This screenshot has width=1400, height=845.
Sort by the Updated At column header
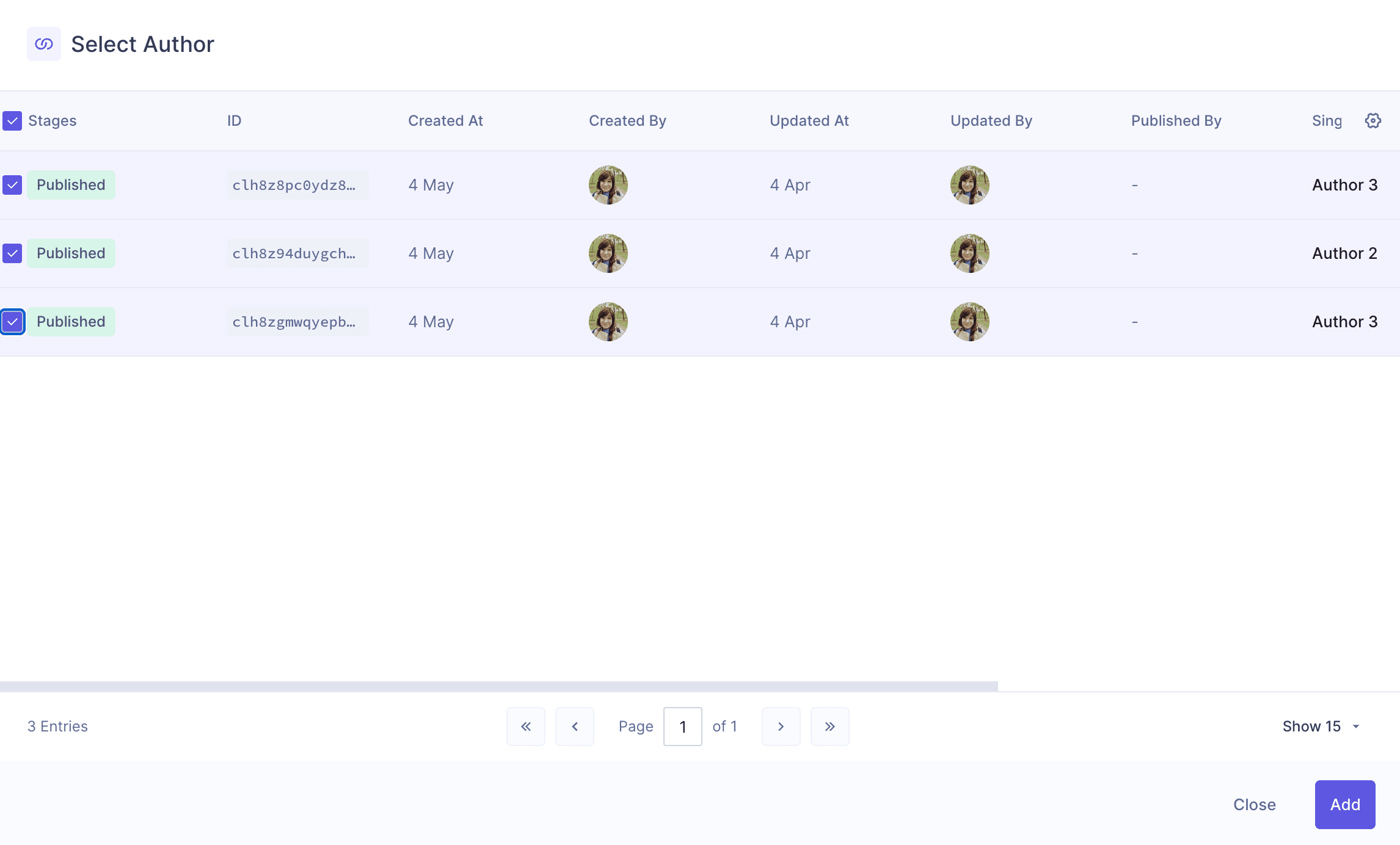tap(809, 120)
